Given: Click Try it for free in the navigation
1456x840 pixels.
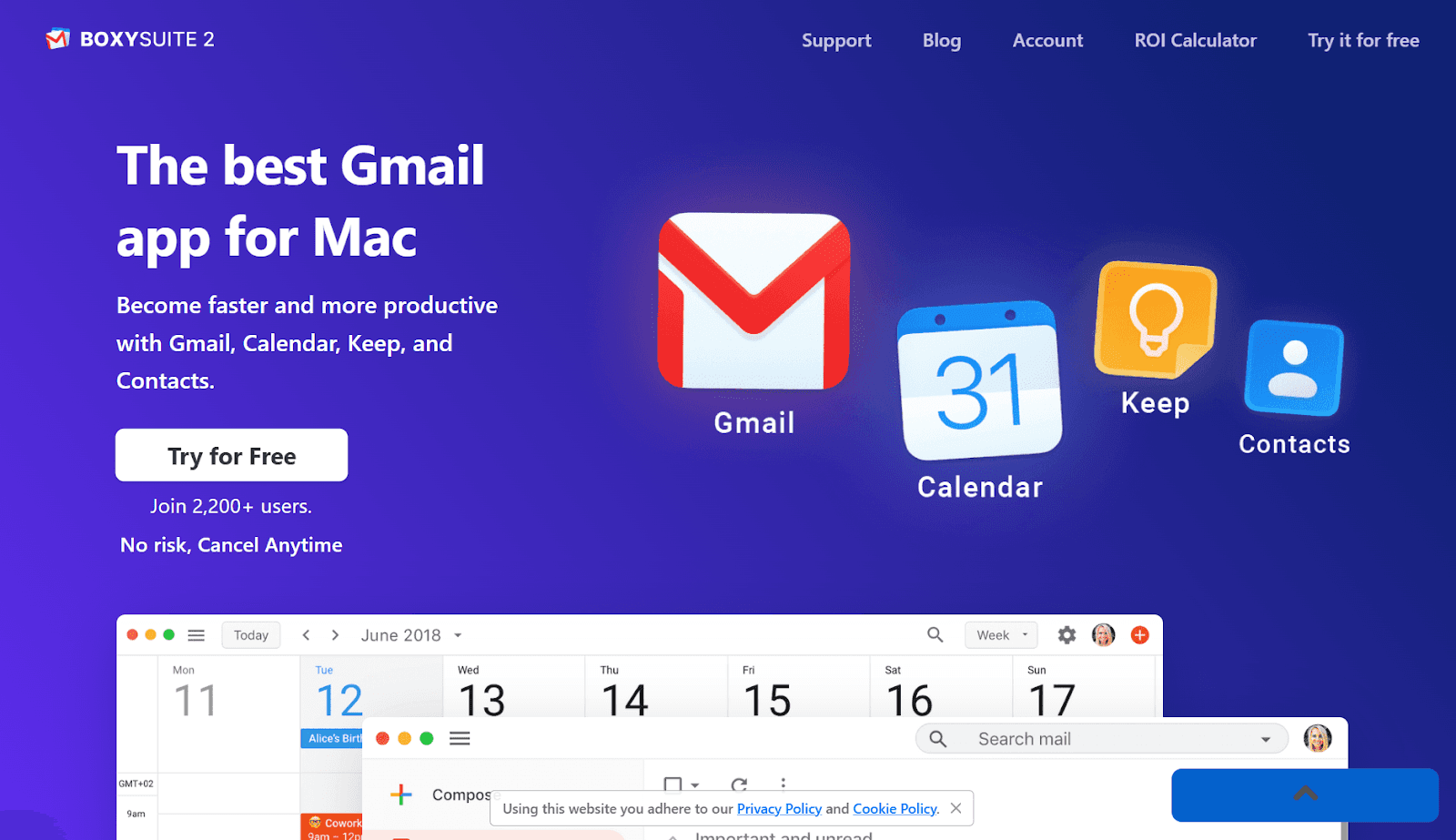Looking at the screenshot, I should pyautogui.click(x=1363, y=40).
